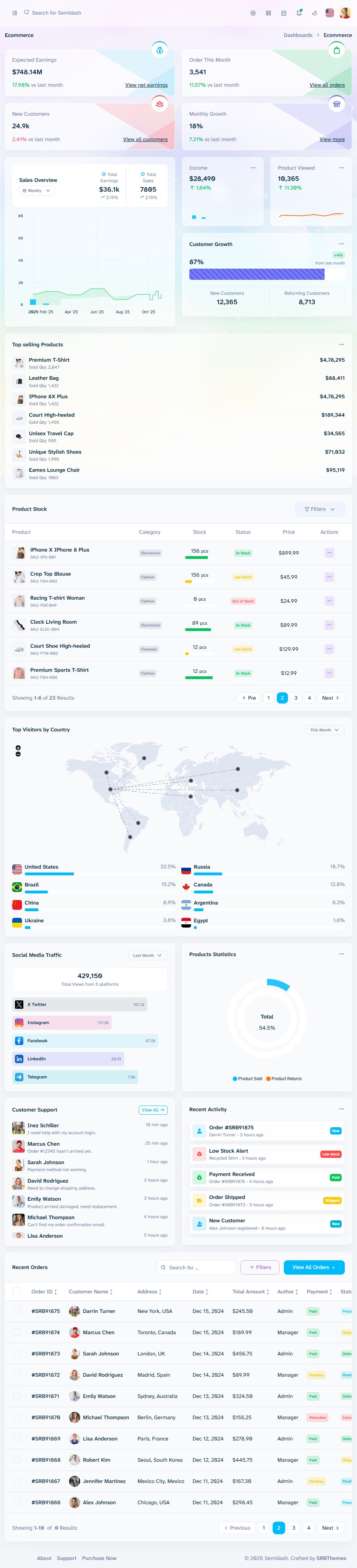Viewport: 357px width, 1568px height.
Task: Toggle select-all checkbox in Recent Orders header
Action: pos(16,1292)
